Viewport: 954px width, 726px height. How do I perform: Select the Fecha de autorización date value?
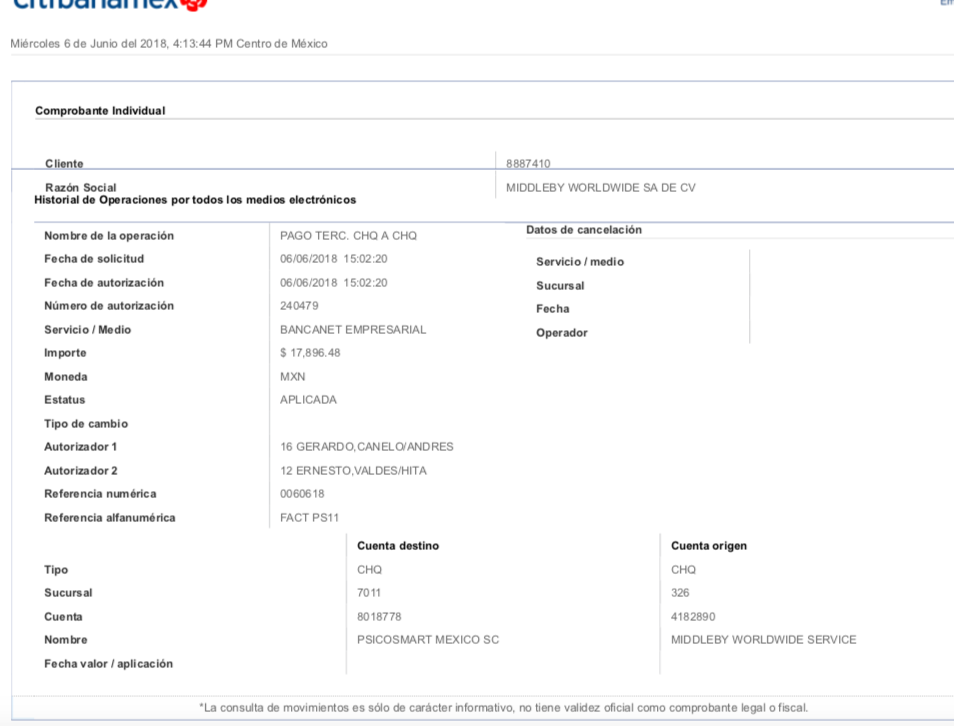(x=333, y=283)
